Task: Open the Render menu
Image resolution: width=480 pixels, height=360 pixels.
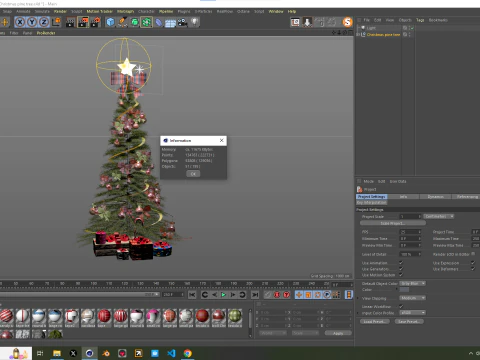Action: [x=60, y=11]
